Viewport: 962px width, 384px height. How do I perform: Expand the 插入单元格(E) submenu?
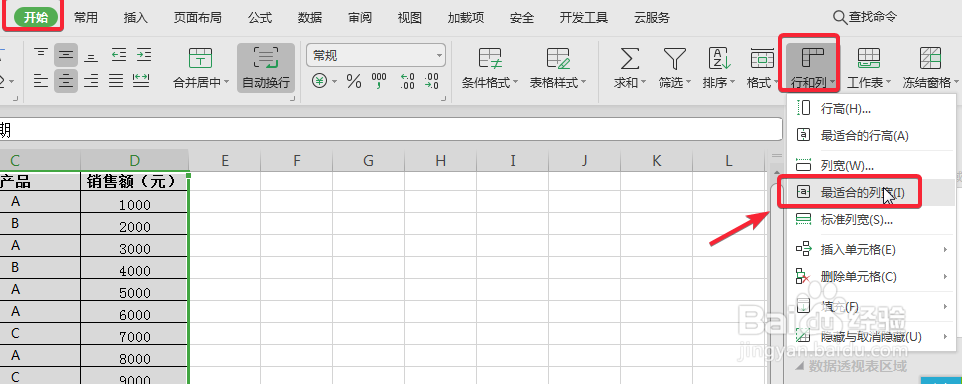[871, 249]
